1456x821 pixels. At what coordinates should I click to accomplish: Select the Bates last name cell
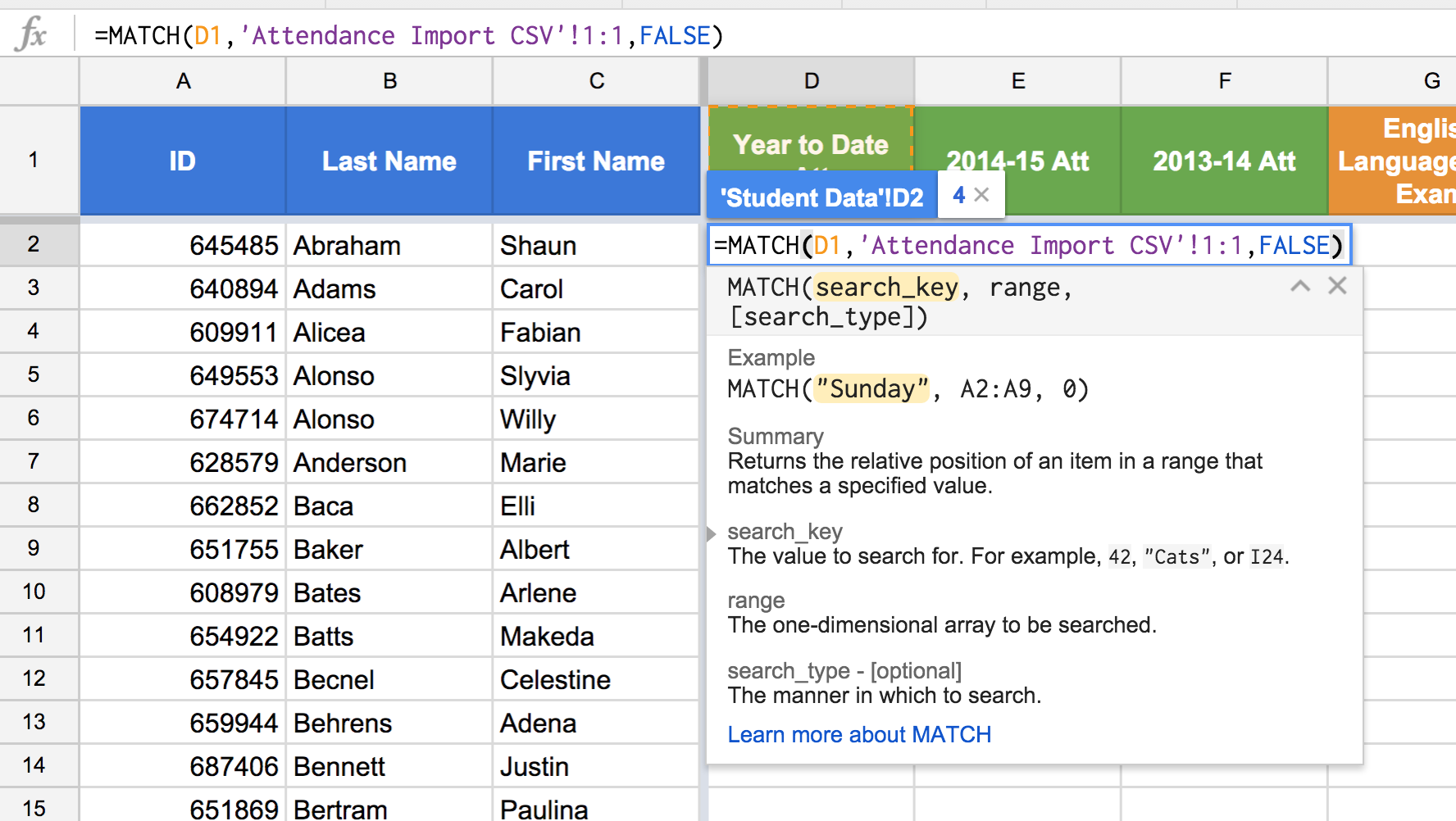[389, 592]
